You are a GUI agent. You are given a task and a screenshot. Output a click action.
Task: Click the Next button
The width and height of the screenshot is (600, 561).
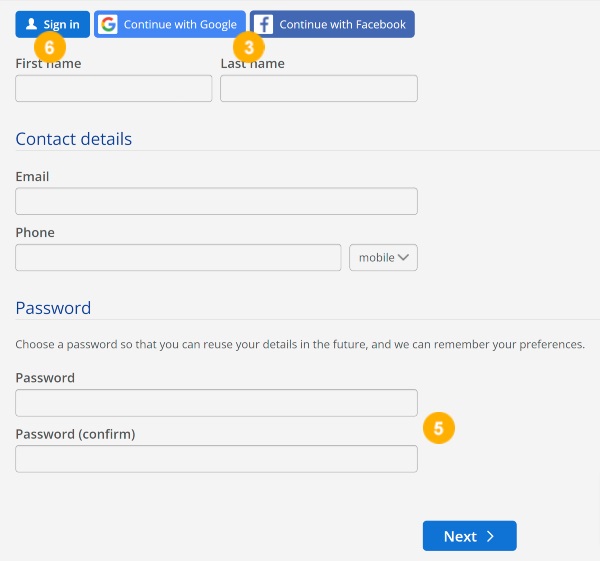(470, 536)
